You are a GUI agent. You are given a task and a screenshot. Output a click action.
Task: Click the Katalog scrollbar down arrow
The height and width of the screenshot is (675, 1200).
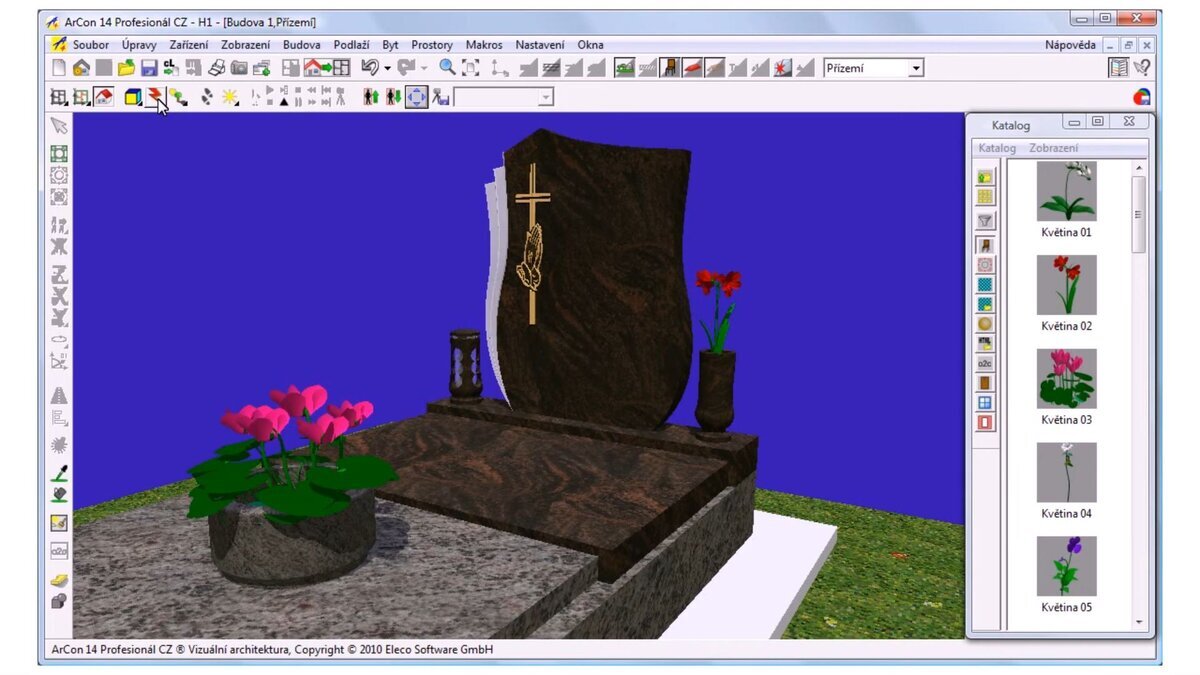pos(1139,622)
